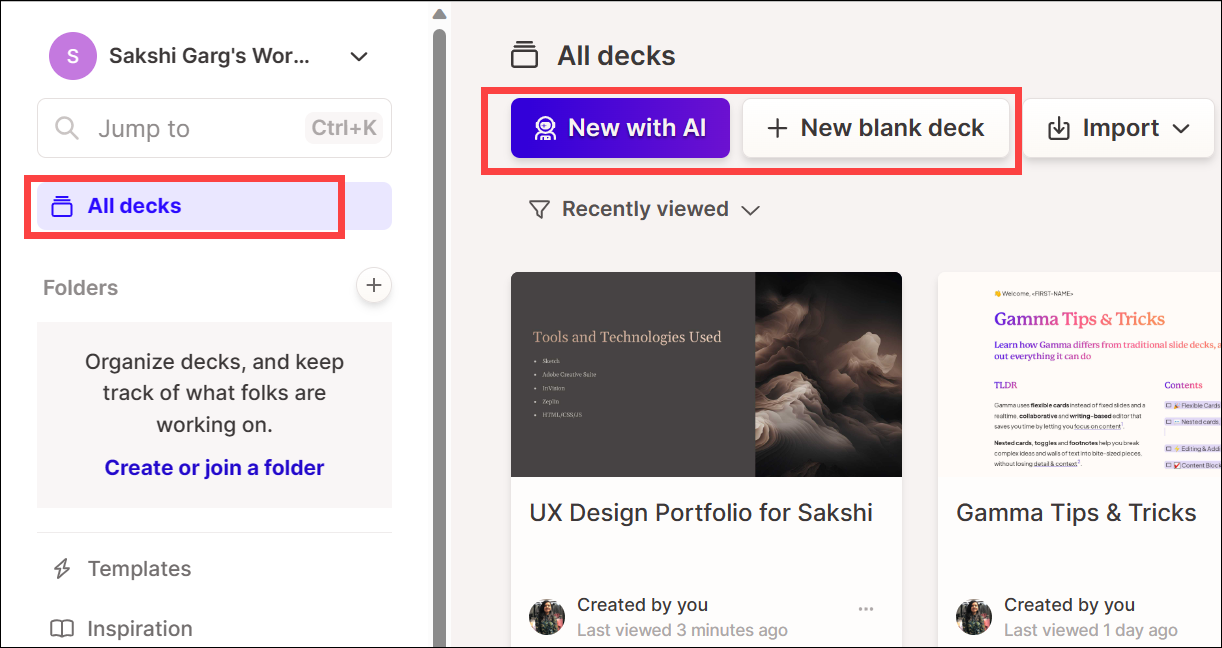This screenshot has width=1222, height=648.
Task: Click the Gamma Tips & Tricks title
Action: (x=1076, y=513)
